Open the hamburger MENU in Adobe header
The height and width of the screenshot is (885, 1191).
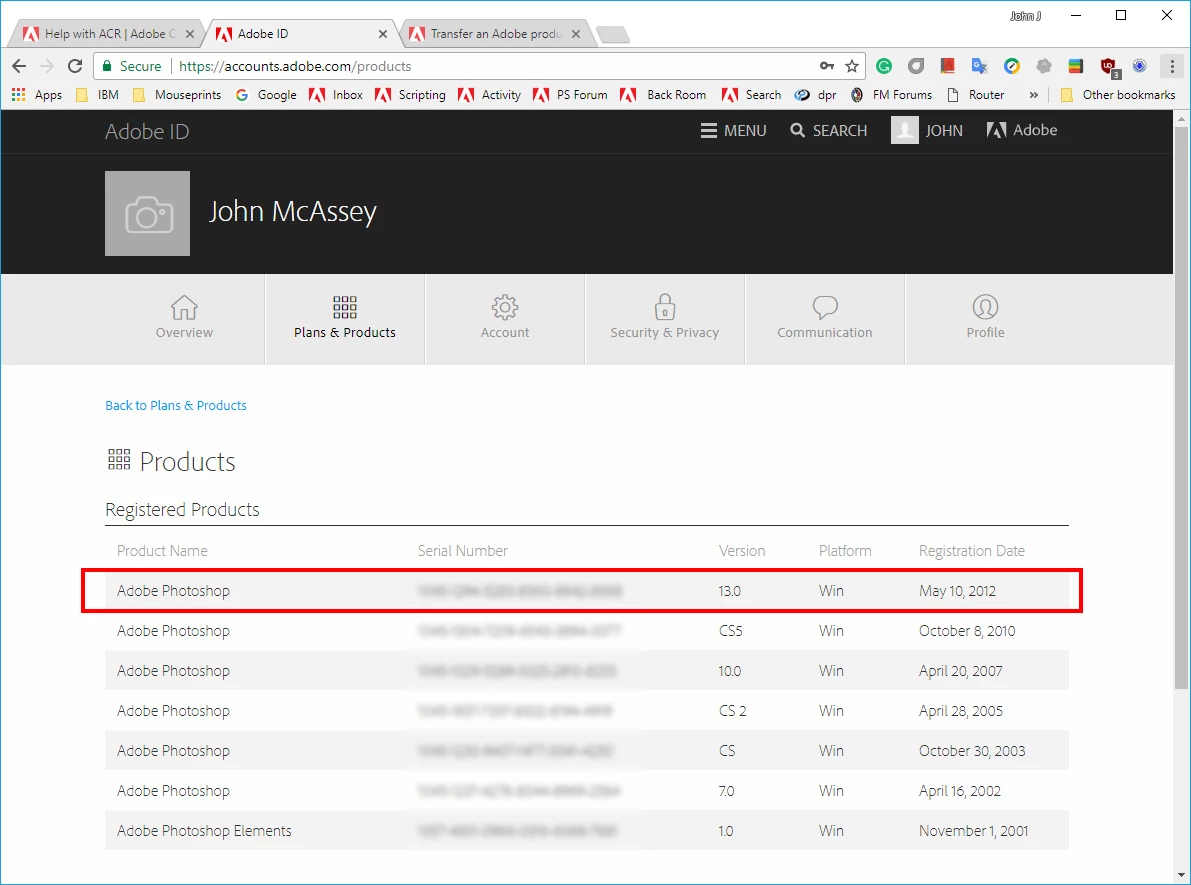tap(733, 131)
